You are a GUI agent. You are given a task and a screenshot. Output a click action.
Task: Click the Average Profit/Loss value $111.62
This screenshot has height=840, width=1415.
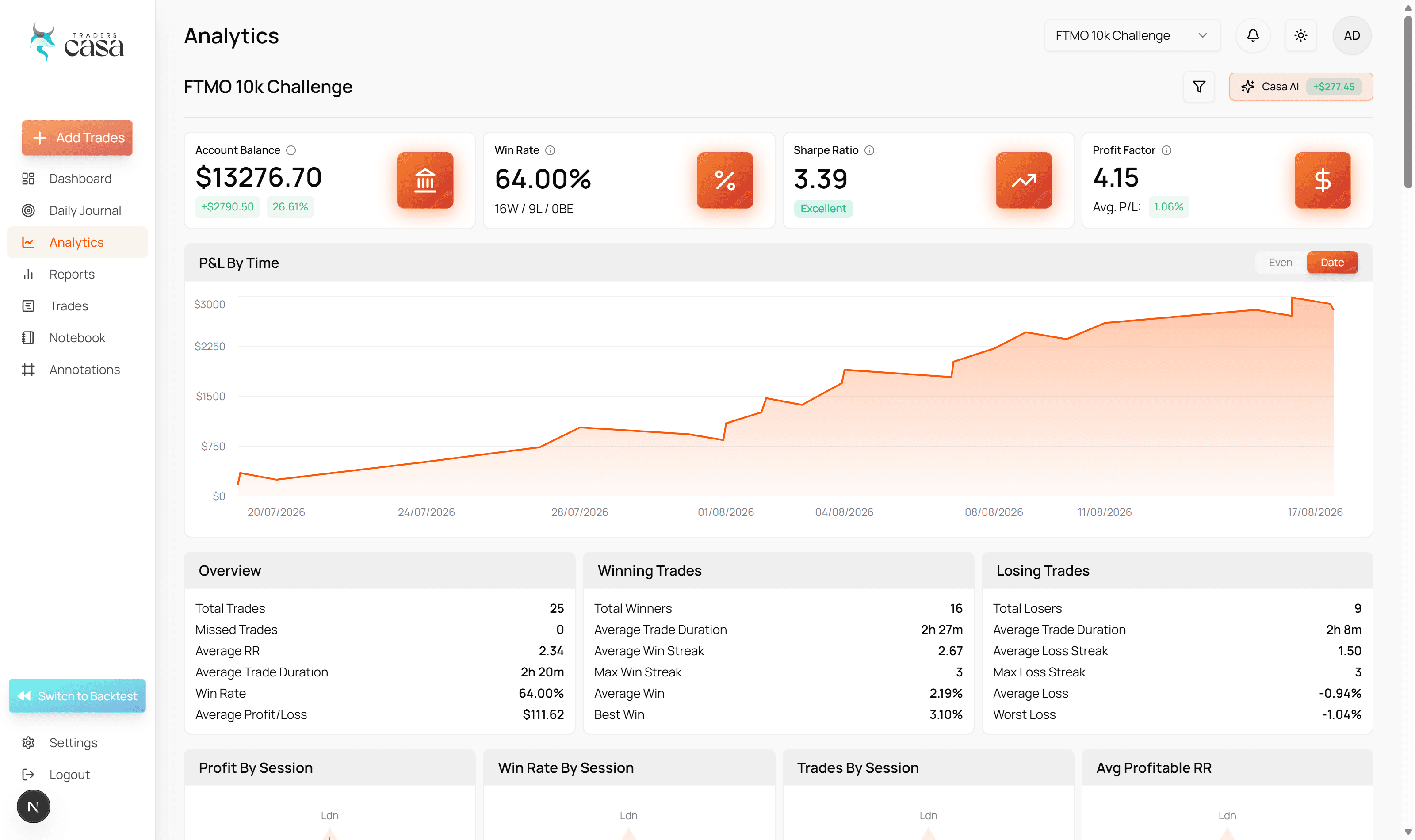pos(543,714)
